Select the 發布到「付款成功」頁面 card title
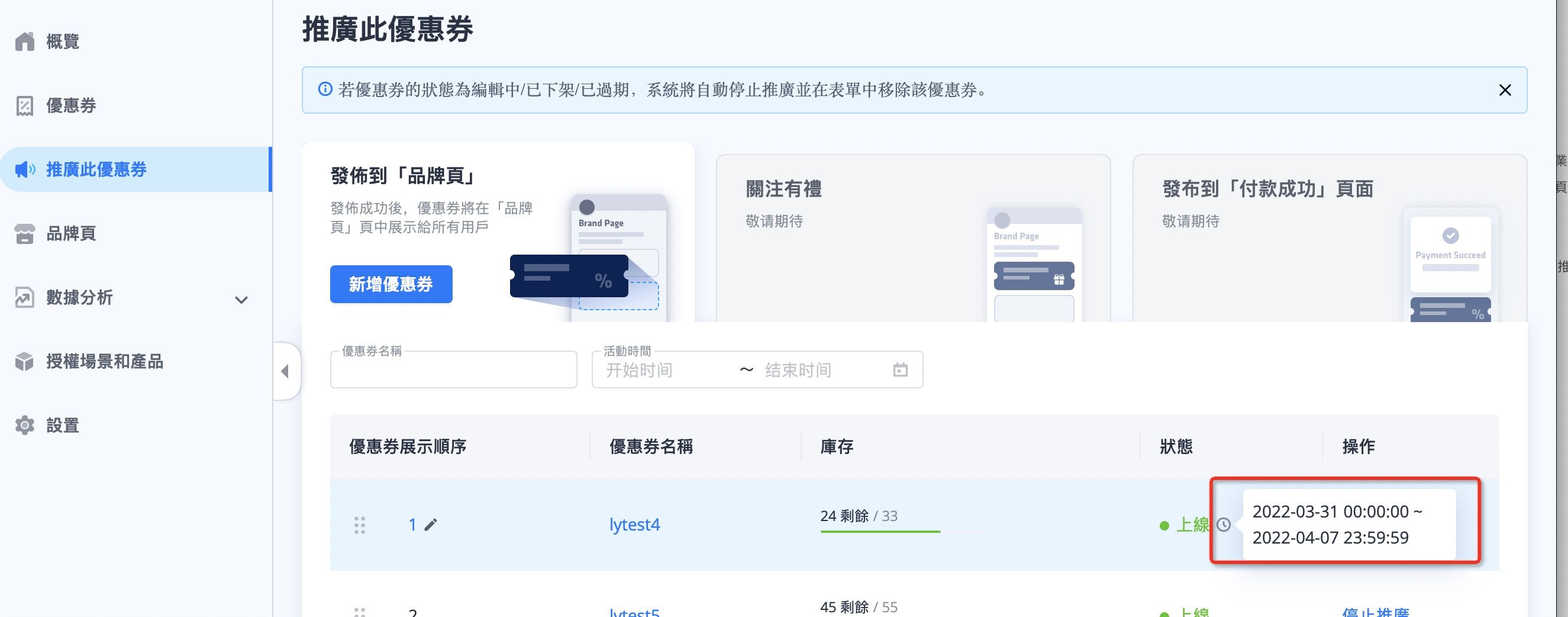The width and height of the screenshot is (1568, 617). click(x=1267, y=189)
